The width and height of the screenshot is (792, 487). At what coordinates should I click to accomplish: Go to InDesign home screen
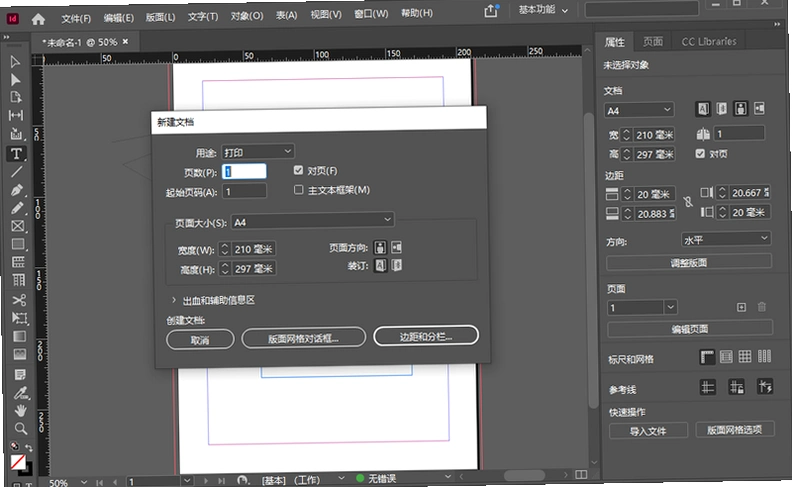[x=38, y=19]
